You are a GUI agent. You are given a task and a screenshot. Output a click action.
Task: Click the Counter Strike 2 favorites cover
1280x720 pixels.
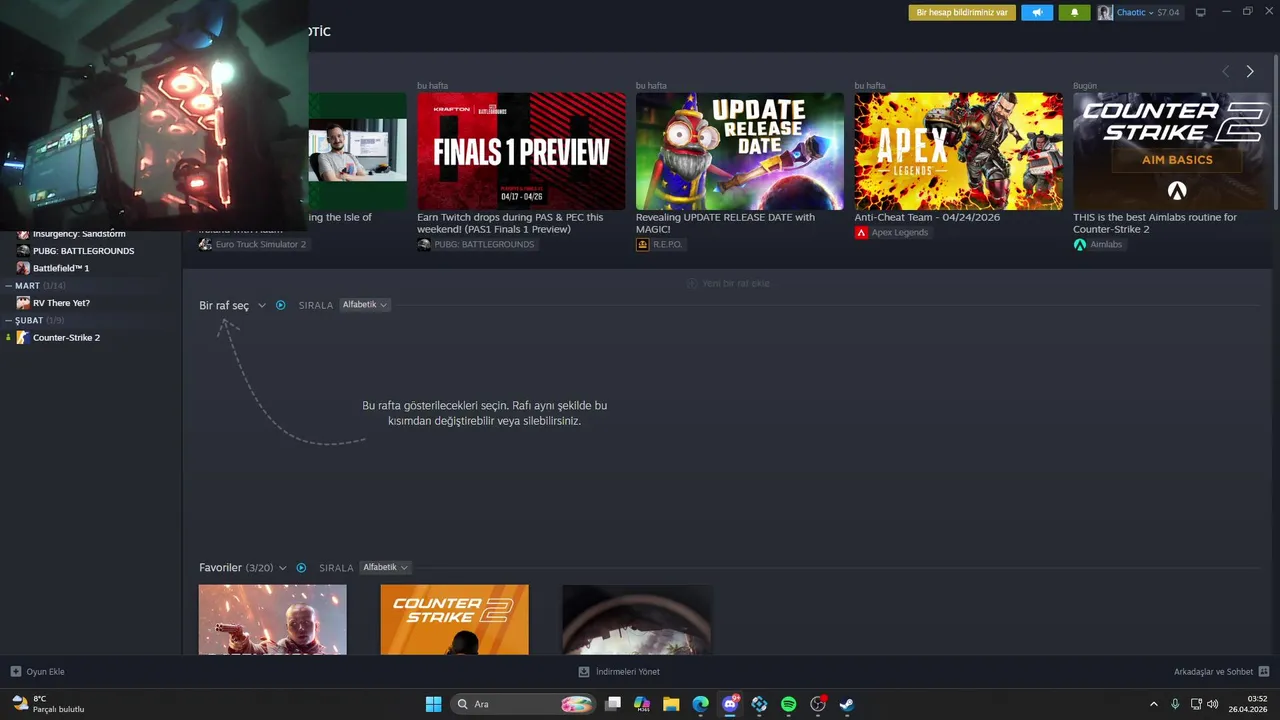tap(454, 620)
